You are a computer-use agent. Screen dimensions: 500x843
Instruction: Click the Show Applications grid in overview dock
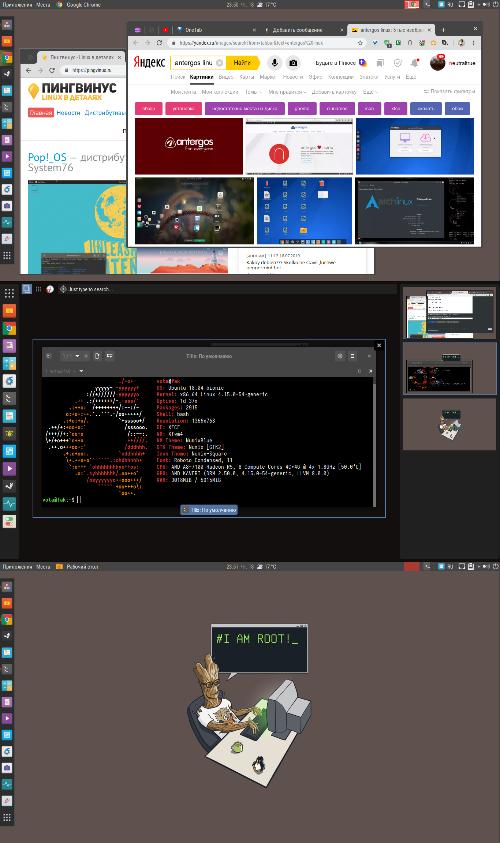coord(9,293)
